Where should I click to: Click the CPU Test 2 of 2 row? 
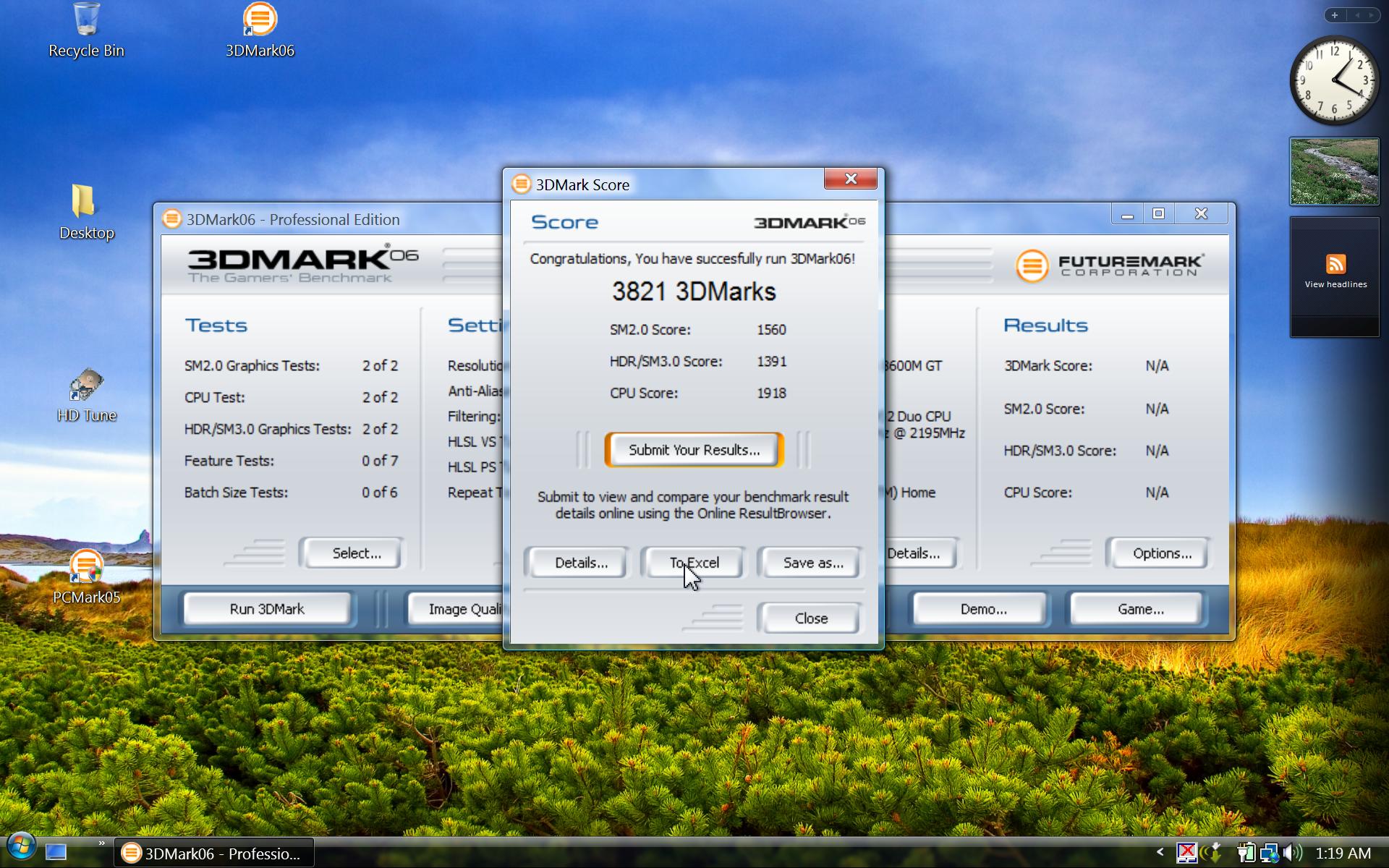[291, 397]
